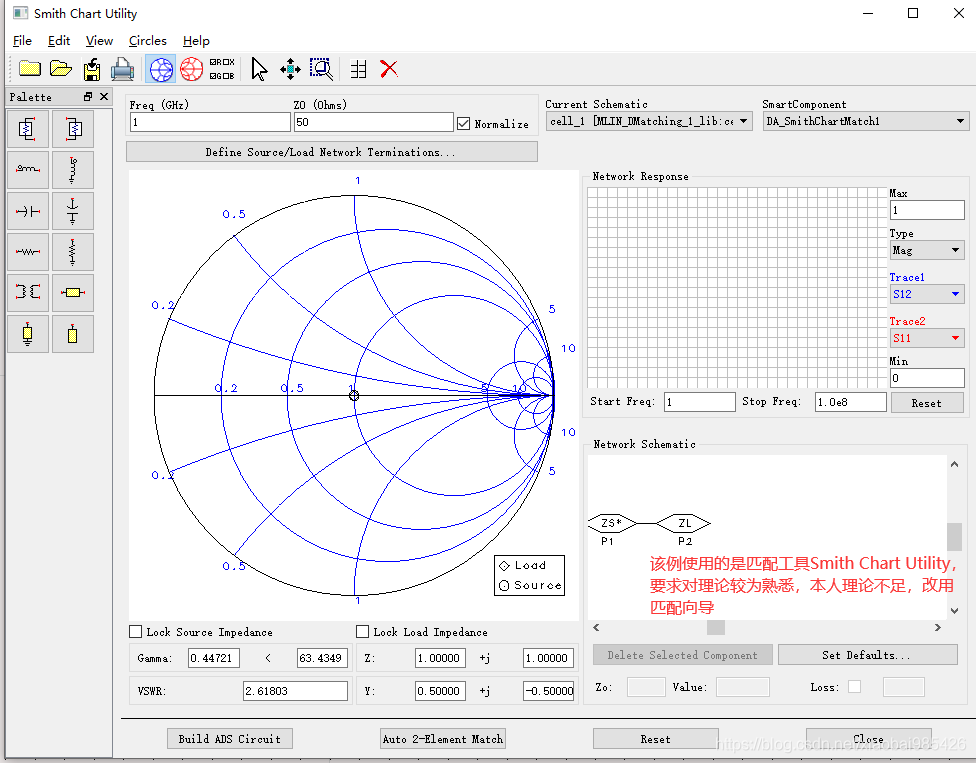Enable Lock Source Impedance
Screen dimensions: 976x763
coord(135,631)
